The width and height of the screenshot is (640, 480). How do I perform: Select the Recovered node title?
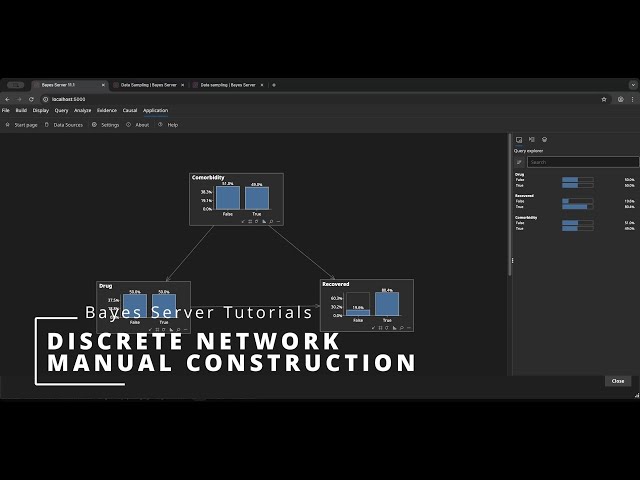[x=336, y=284]
